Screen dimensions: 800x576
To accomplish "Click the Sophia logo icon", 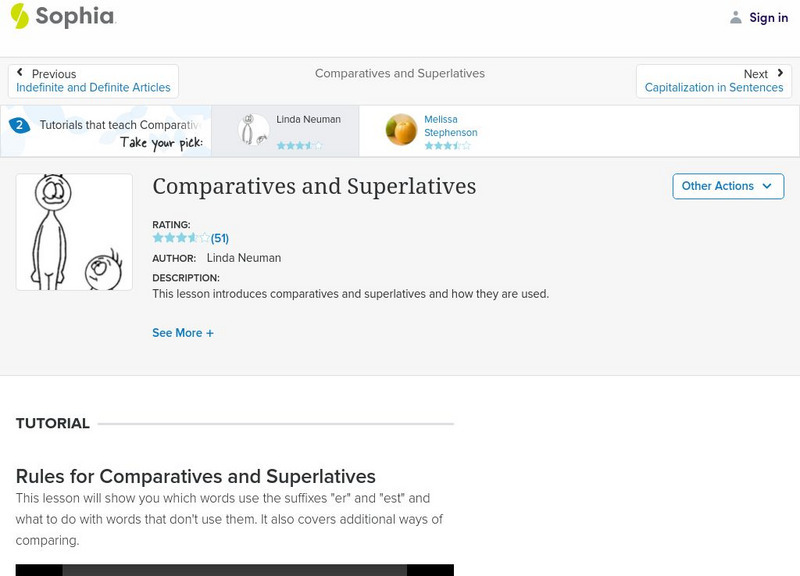I will (x=20, y=16).
